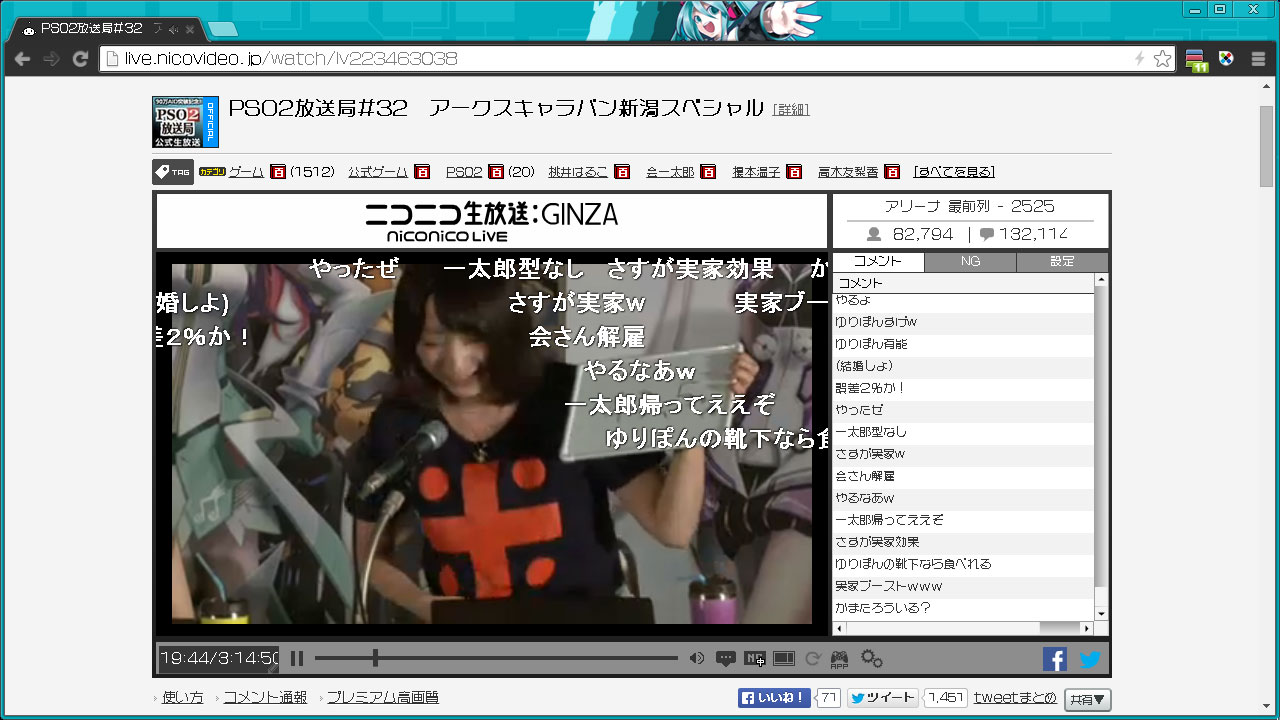
Task: Open the 会一太郎 tag link
Action: pyautogui.click(x=670, y=172)
